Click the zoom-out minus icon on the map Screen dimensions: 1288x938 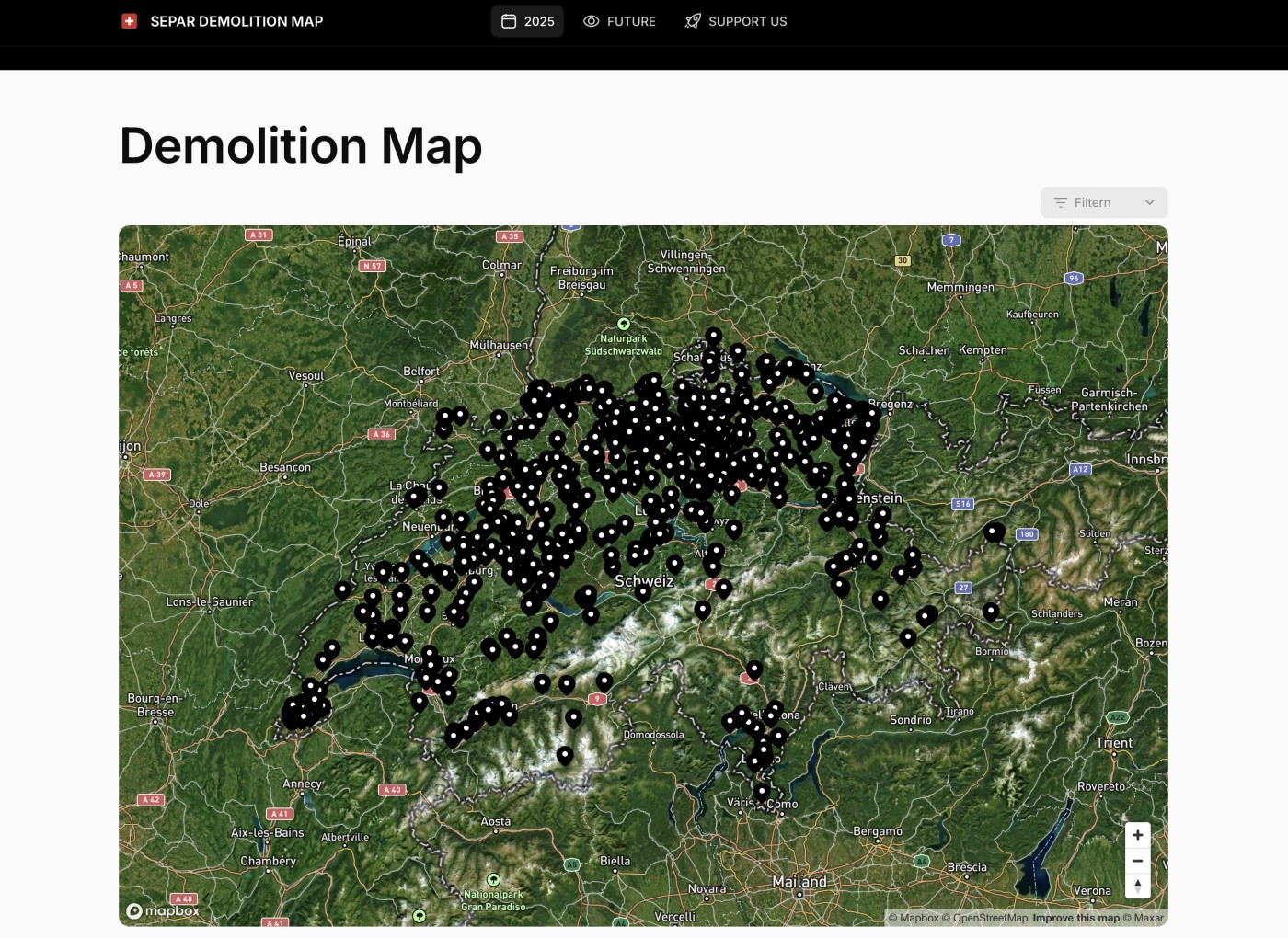tap(1138, 861)
